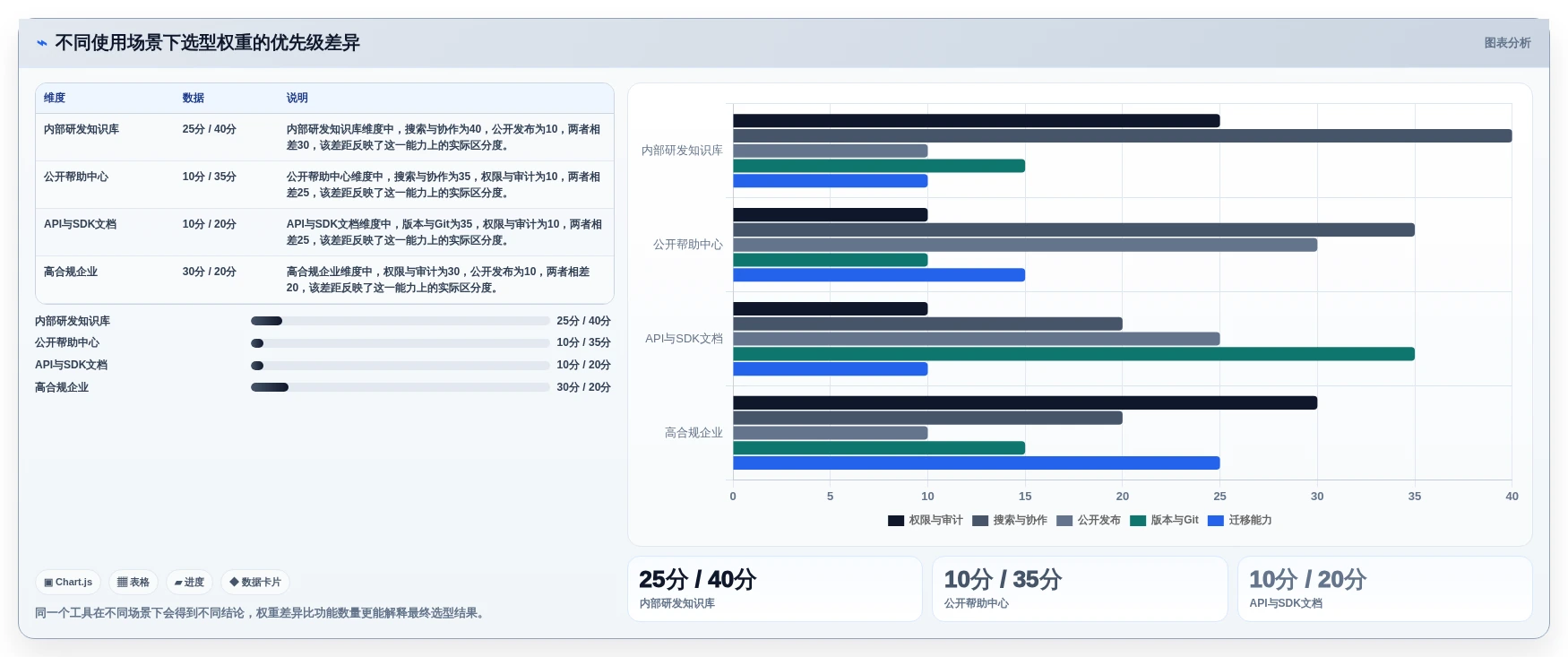Click the 迁移能力 bar for 高合规企业
Screen dimensions: 1568x657
977,463
